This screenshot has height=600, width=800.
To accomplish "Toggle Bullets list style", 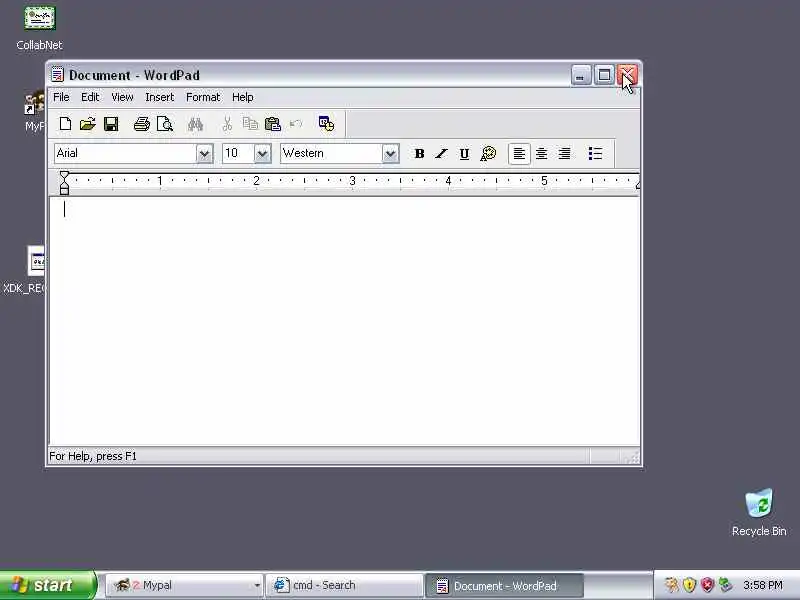I will click(x=595, y=154).
